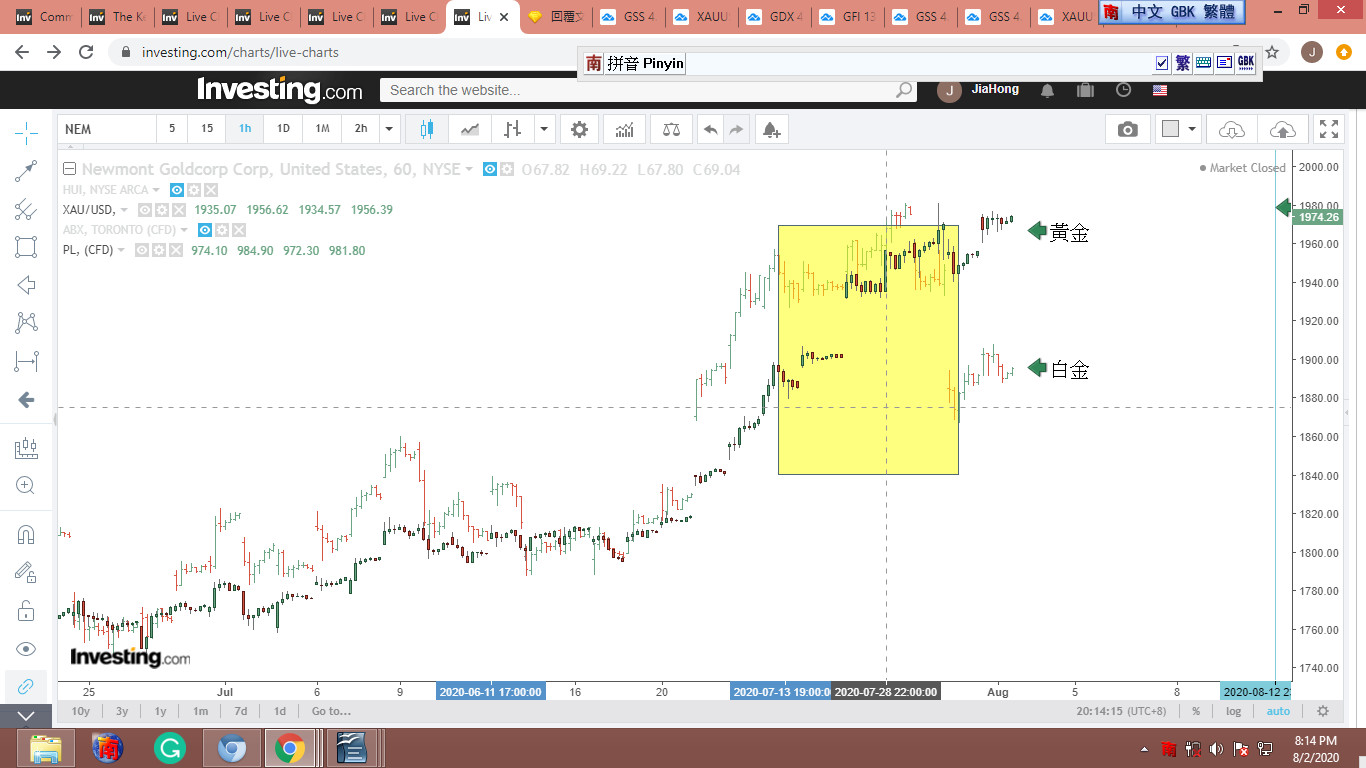Switch to the 1D interval

283,129
